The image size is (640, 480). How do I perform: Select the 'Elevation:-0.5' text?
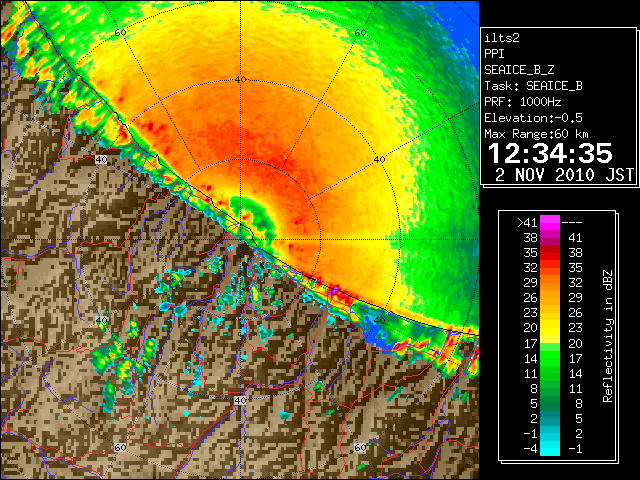click(x=533, y=118)
